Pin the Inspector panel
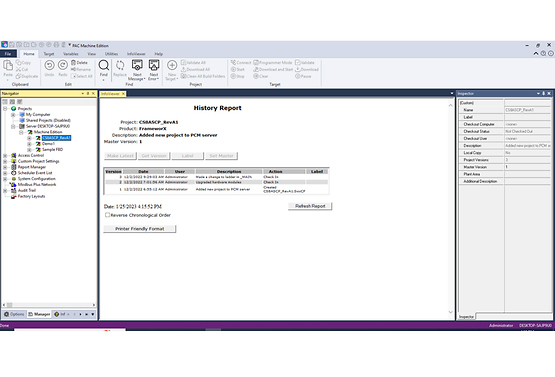Screen dimensions: 555x377 tap(543, 93)
